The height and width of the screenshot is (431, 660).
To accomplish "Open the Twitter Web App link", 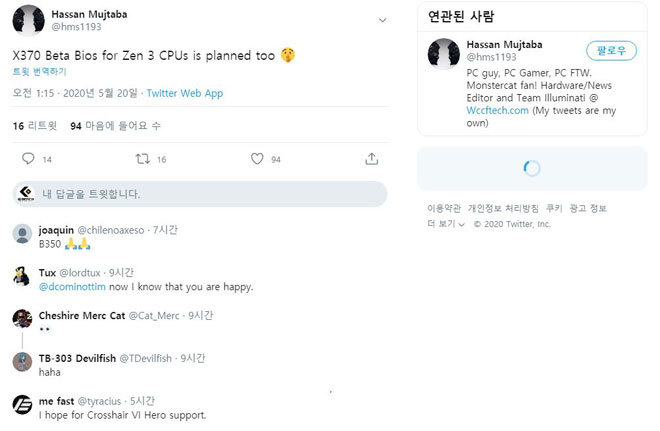I will tap(185, 93).
